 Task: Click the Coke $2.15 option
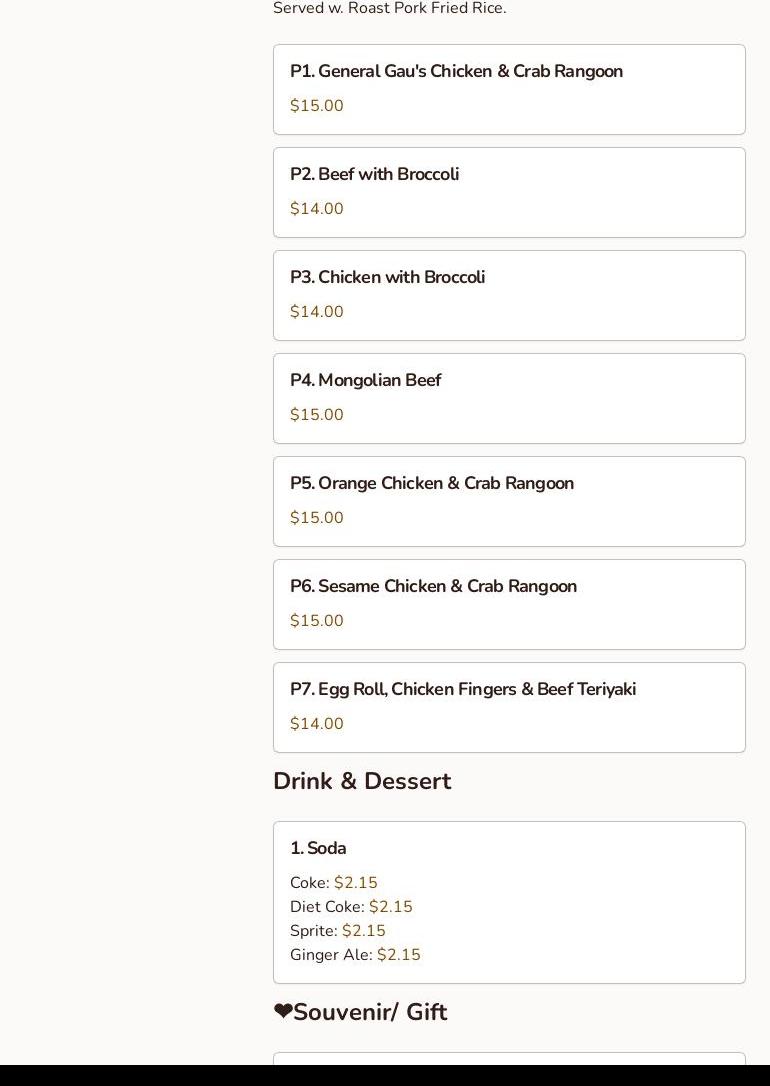334,883
